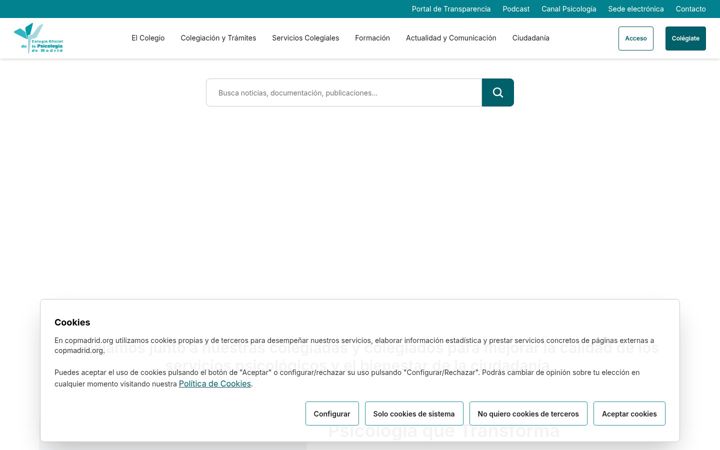Click Aceptar cookies button
This screenshot has height=450, width=720.
point(629,413)
